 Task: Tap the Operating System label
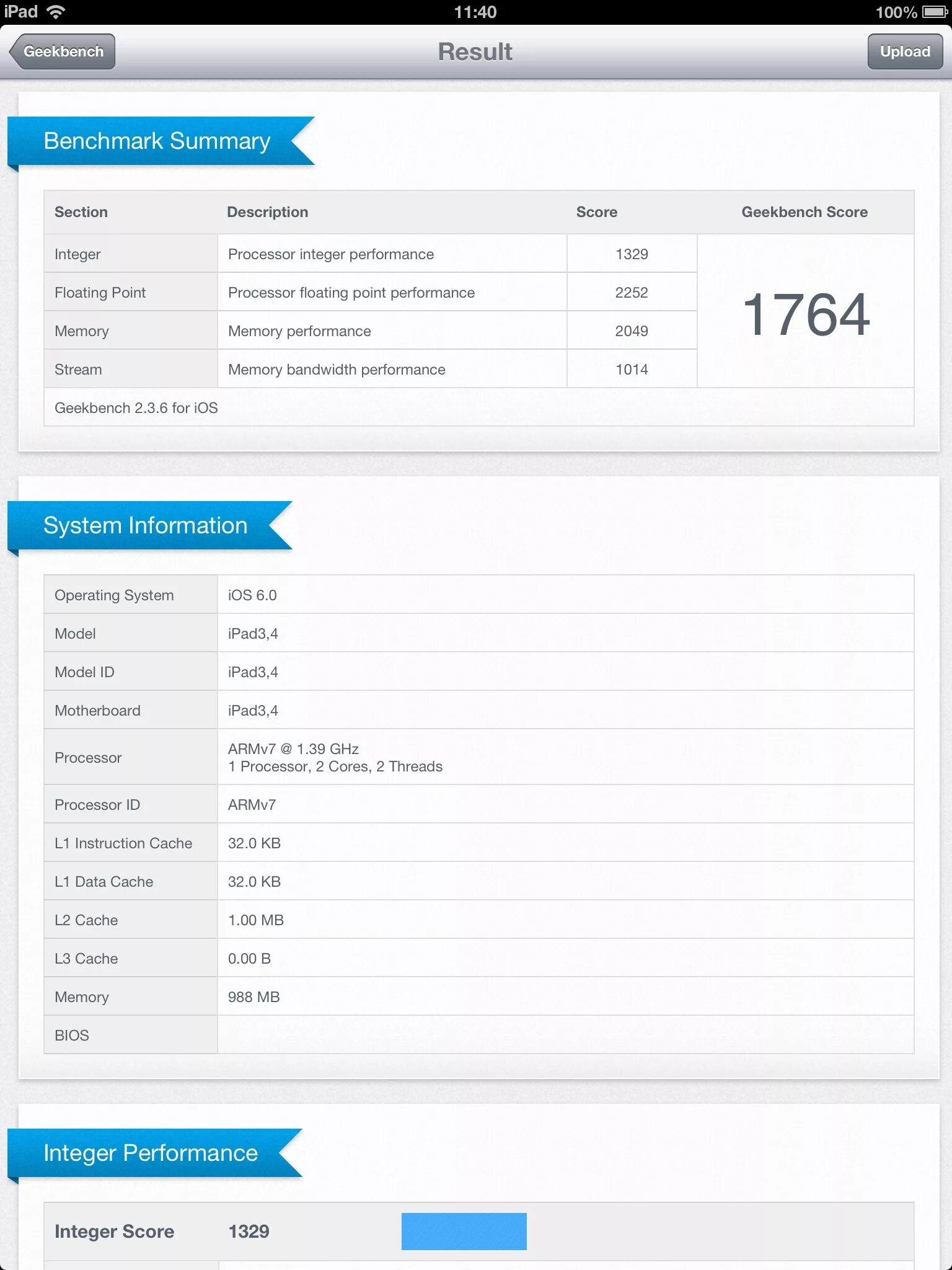click(114, 595)
